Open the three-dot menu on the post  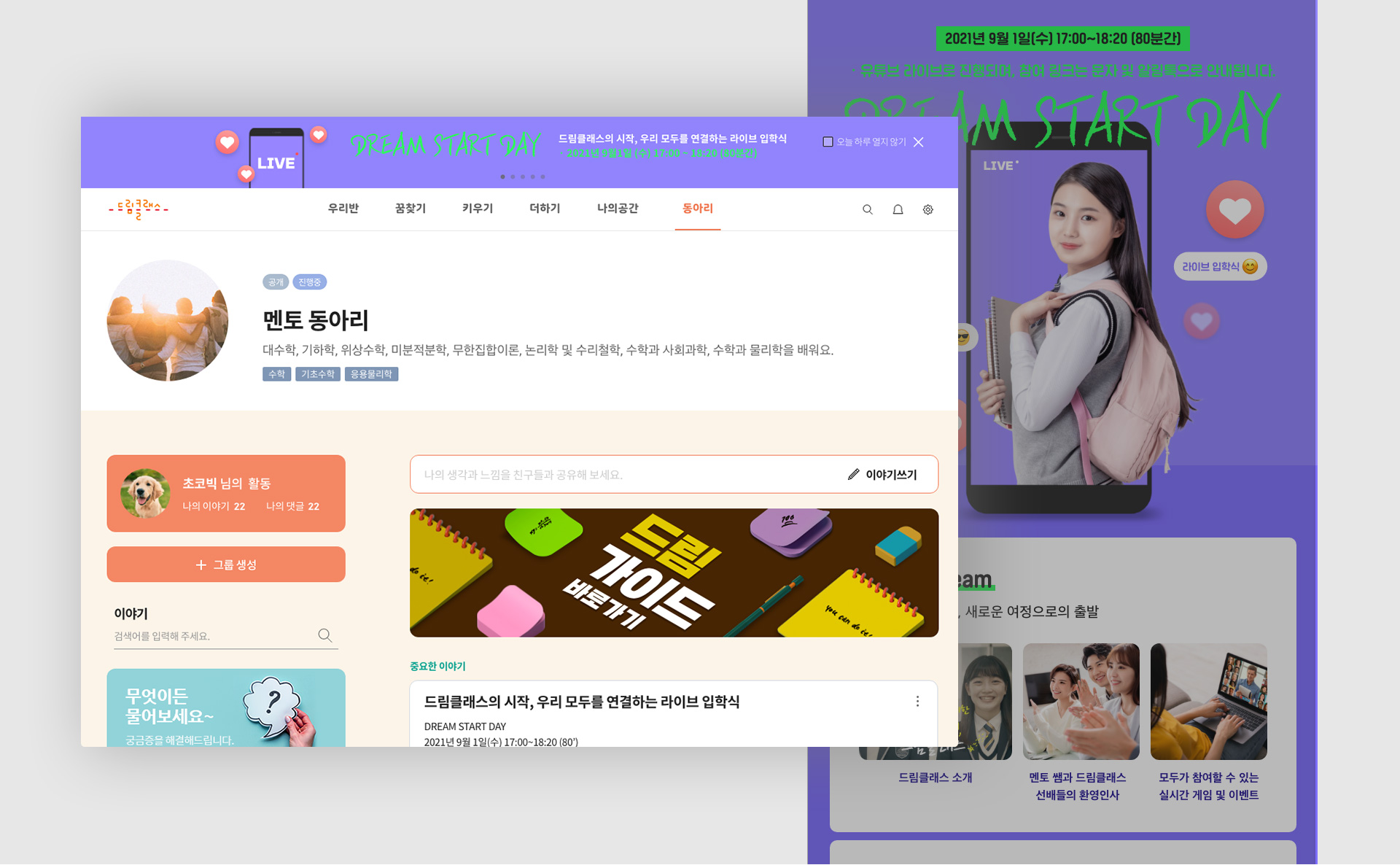(917, 702)
